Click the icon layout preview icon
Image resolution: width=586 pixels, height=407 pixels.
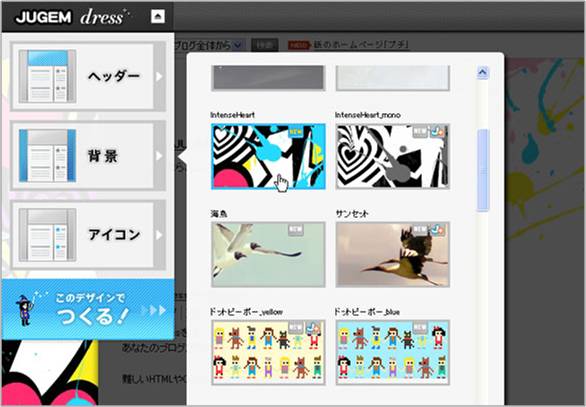pos(47,235)
